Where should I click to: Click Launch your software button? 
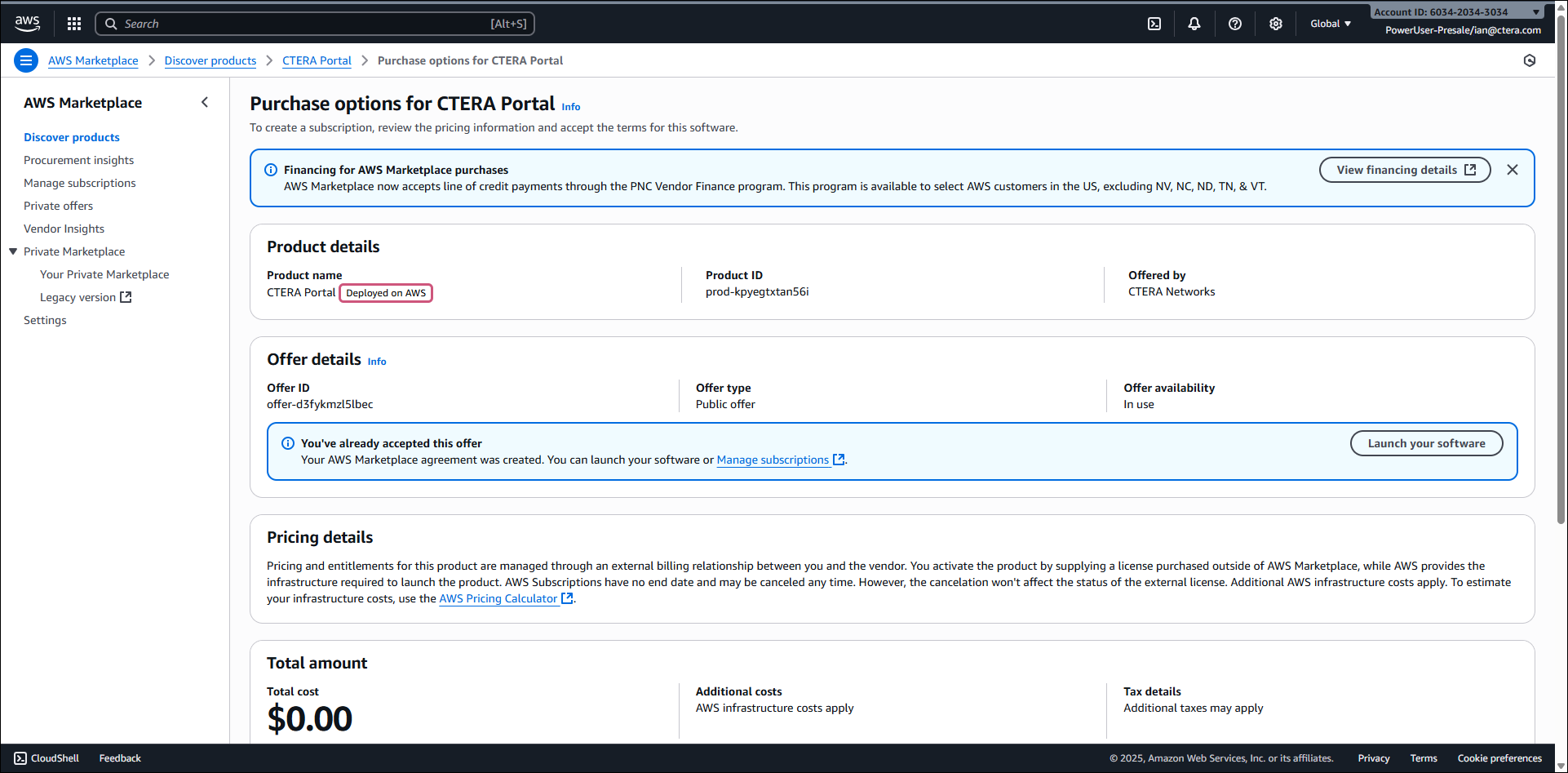tap(1426, 443)
